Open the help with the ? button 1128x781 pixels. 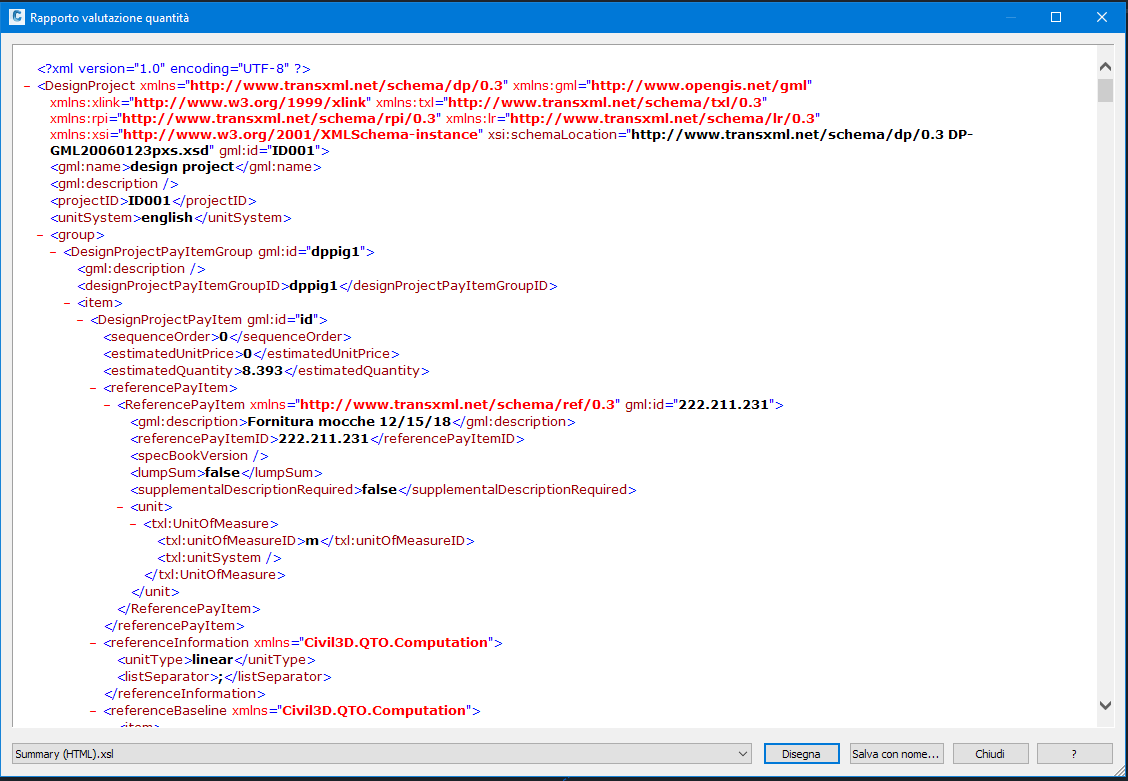pos(1074,753)
